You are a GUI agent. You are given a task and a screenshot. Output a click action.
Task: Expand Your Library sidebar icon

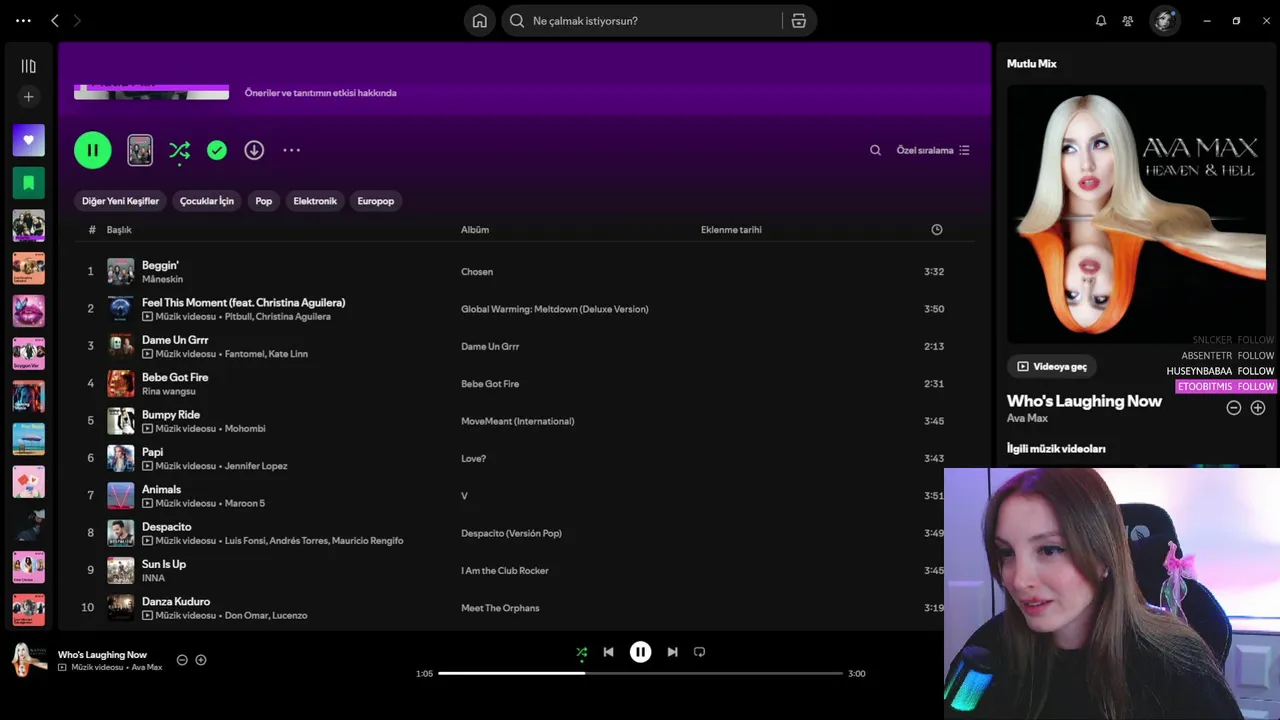tap(28, 66)
